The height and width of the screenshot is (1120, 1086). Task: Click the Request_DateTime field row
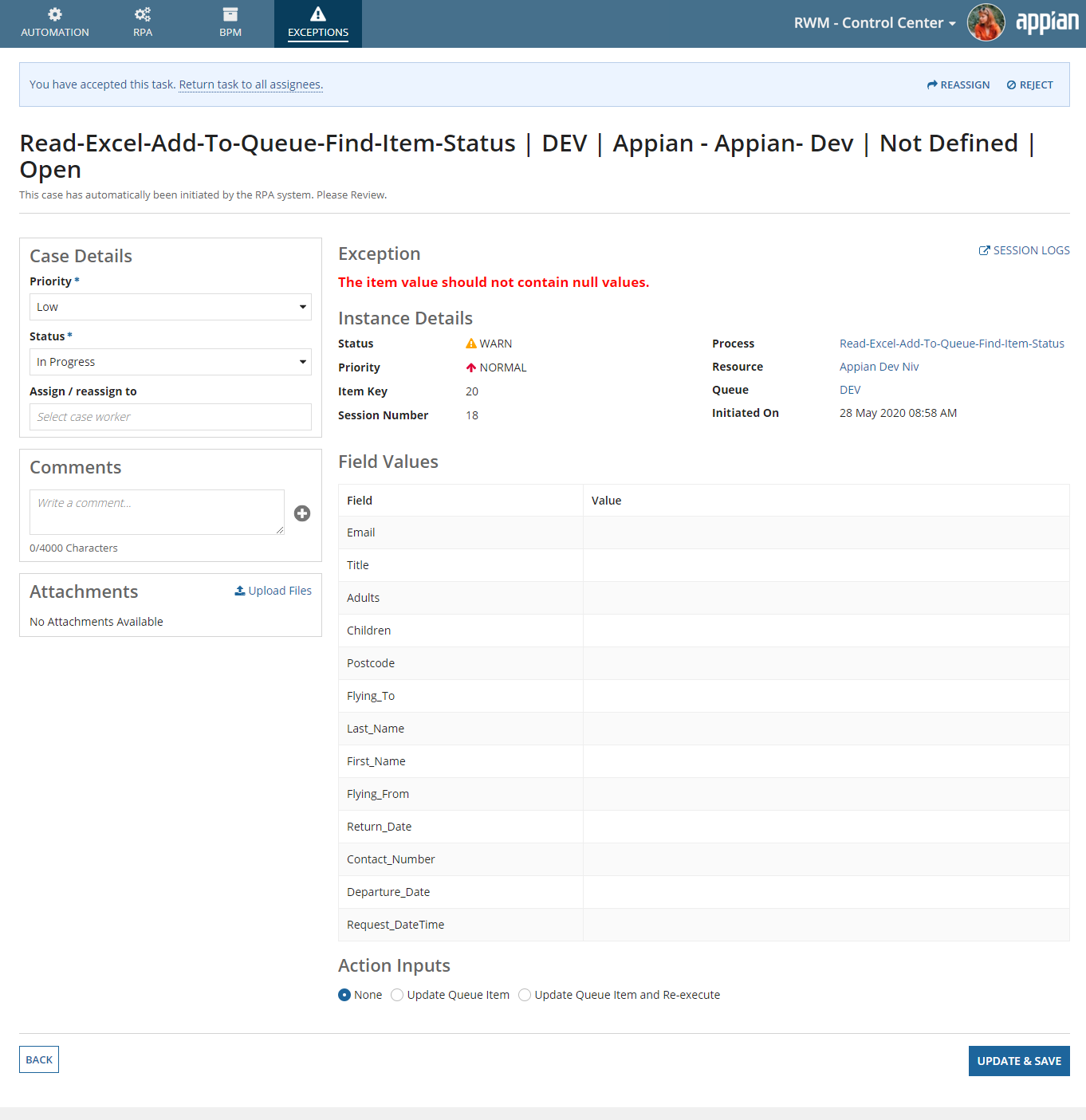(704, 925)
